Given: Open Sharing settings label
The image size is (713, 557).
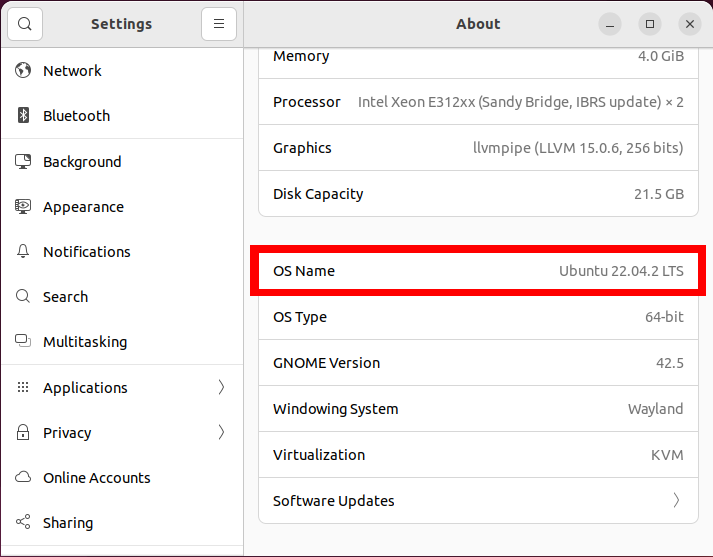Looking at the screenshot, I should pyautogui.click(x=68, y=523).
